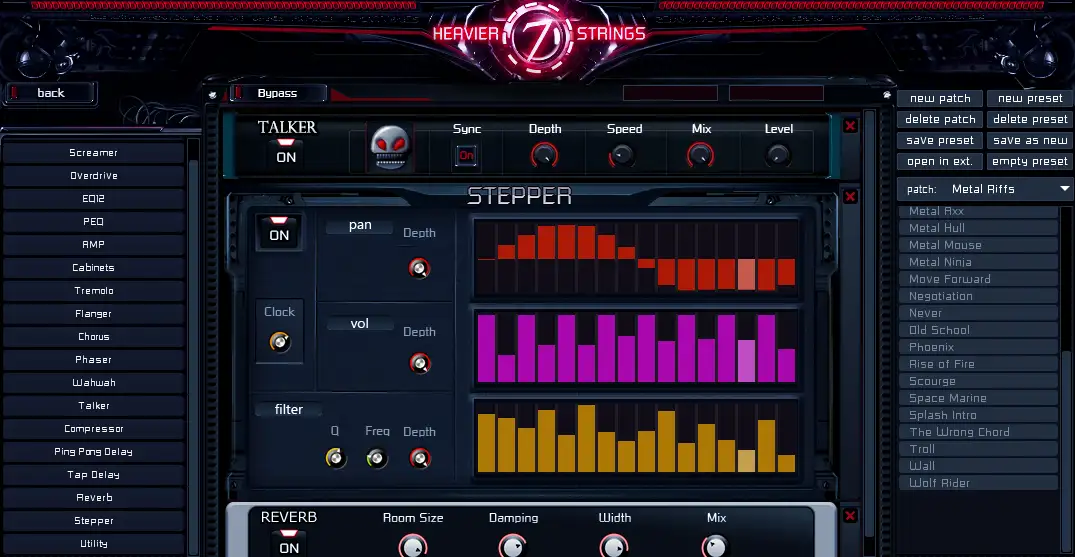Click the Talker Mix knob
1075x557 pixels.
coord(700,155)
